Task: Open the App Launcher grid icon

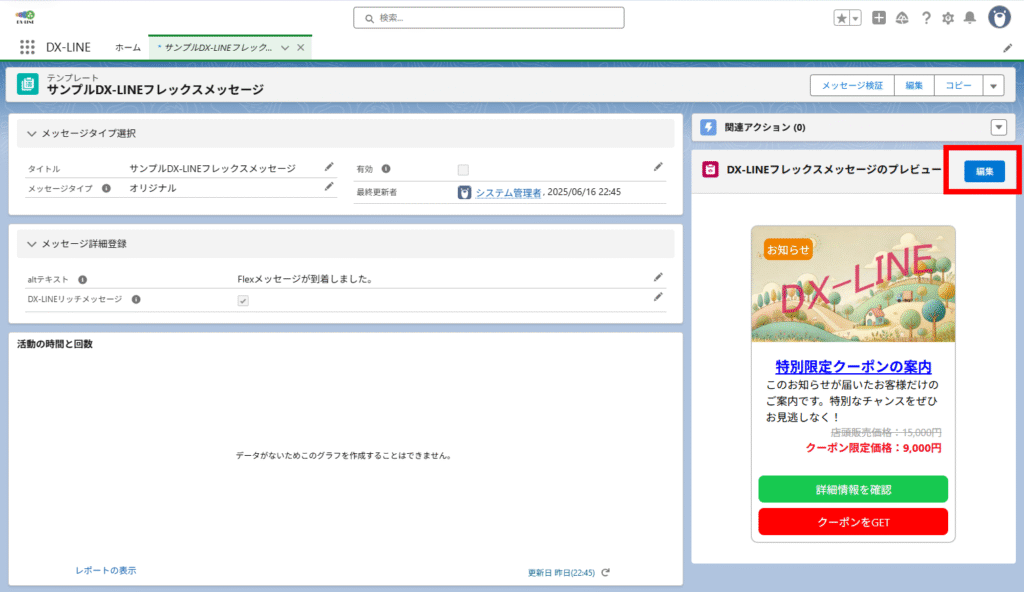Action: point(27,47)
